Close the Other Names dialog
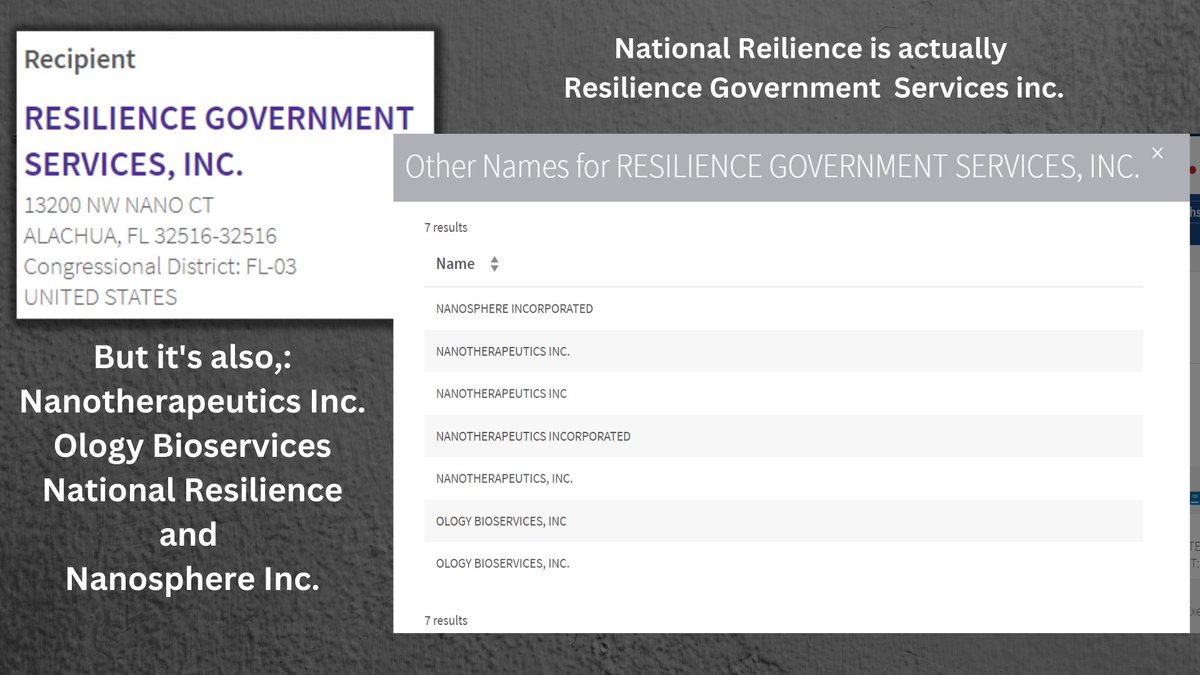The height and width of the screenshot is (675, 1200). click(x=1157, y=153)
